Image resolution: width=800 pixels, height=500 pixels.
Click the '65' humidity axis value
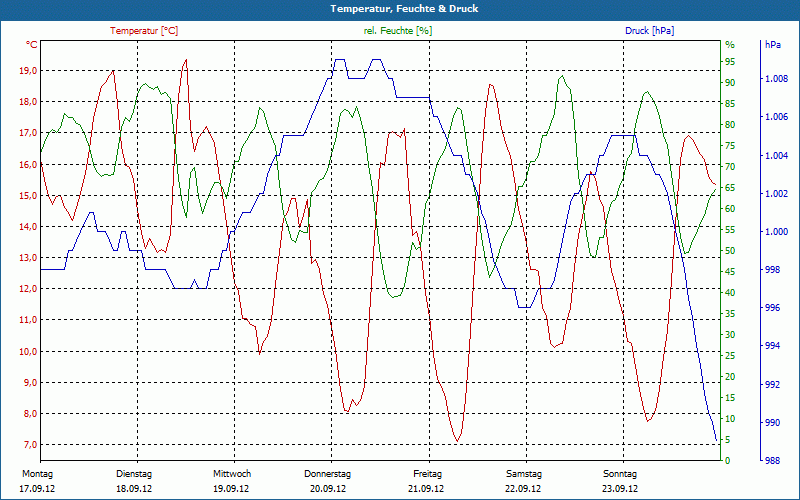click(x=730, y=188)
